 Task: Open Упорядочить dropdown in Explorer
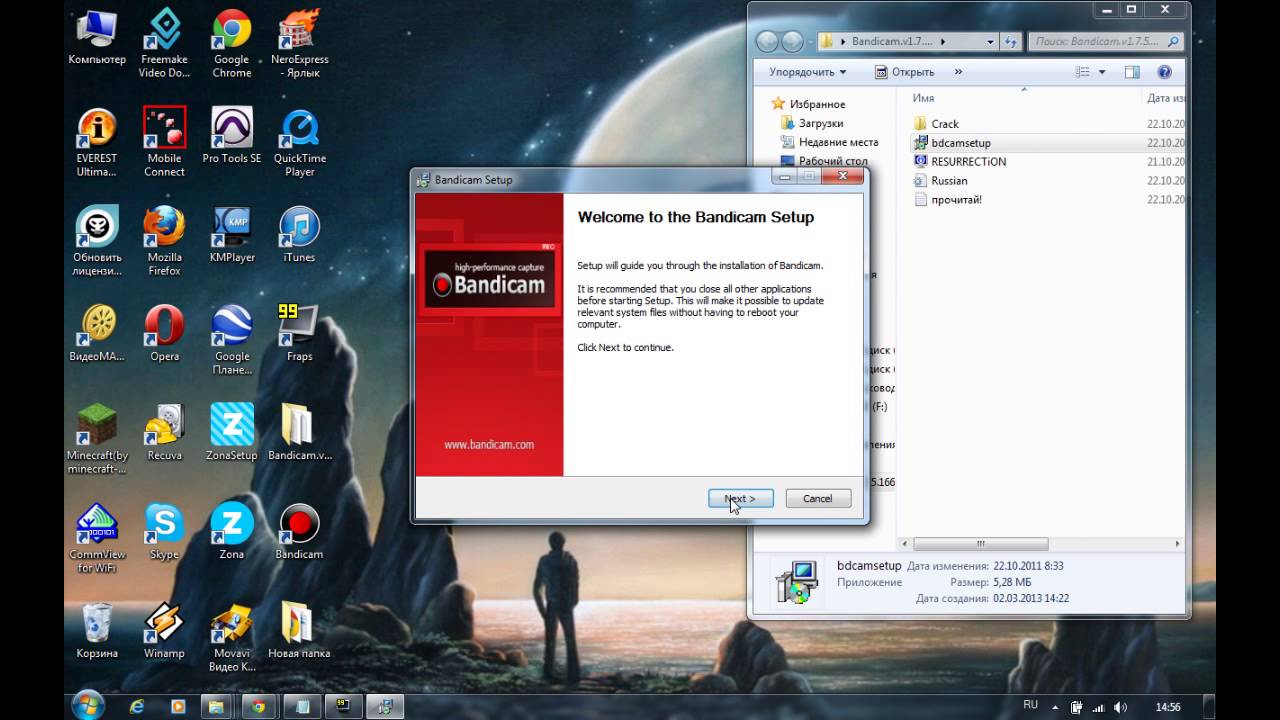tap(807, 72)
